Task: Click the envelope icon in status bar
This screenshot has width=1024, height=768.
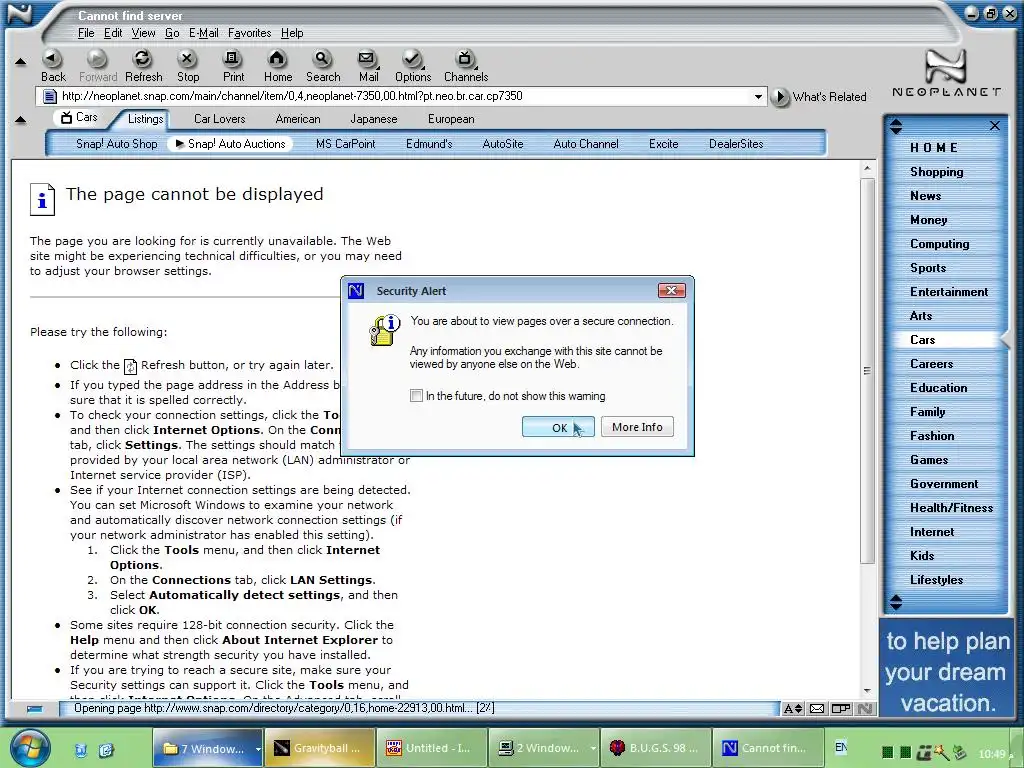Action: [x=816, y=709]
